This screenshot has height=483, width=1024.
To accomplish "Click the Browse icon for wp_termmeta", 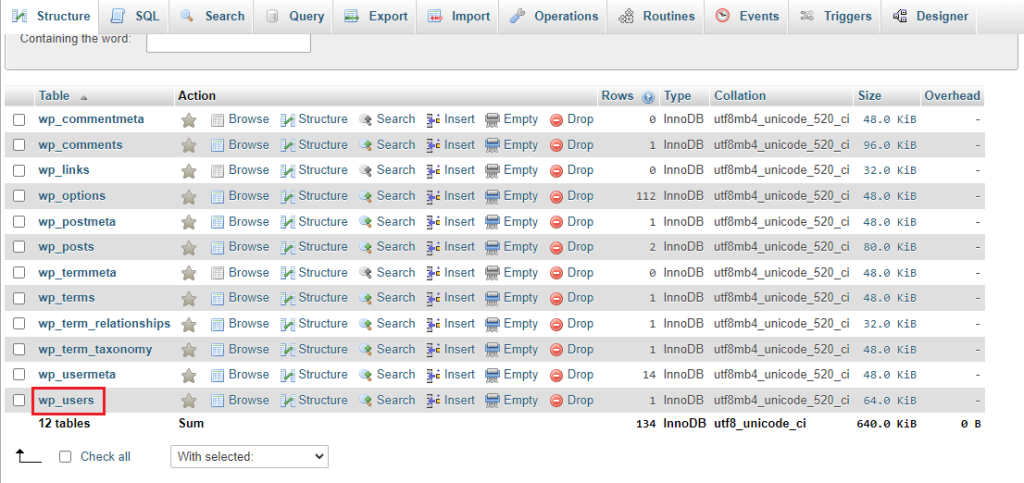I will (x=217, y=273).
